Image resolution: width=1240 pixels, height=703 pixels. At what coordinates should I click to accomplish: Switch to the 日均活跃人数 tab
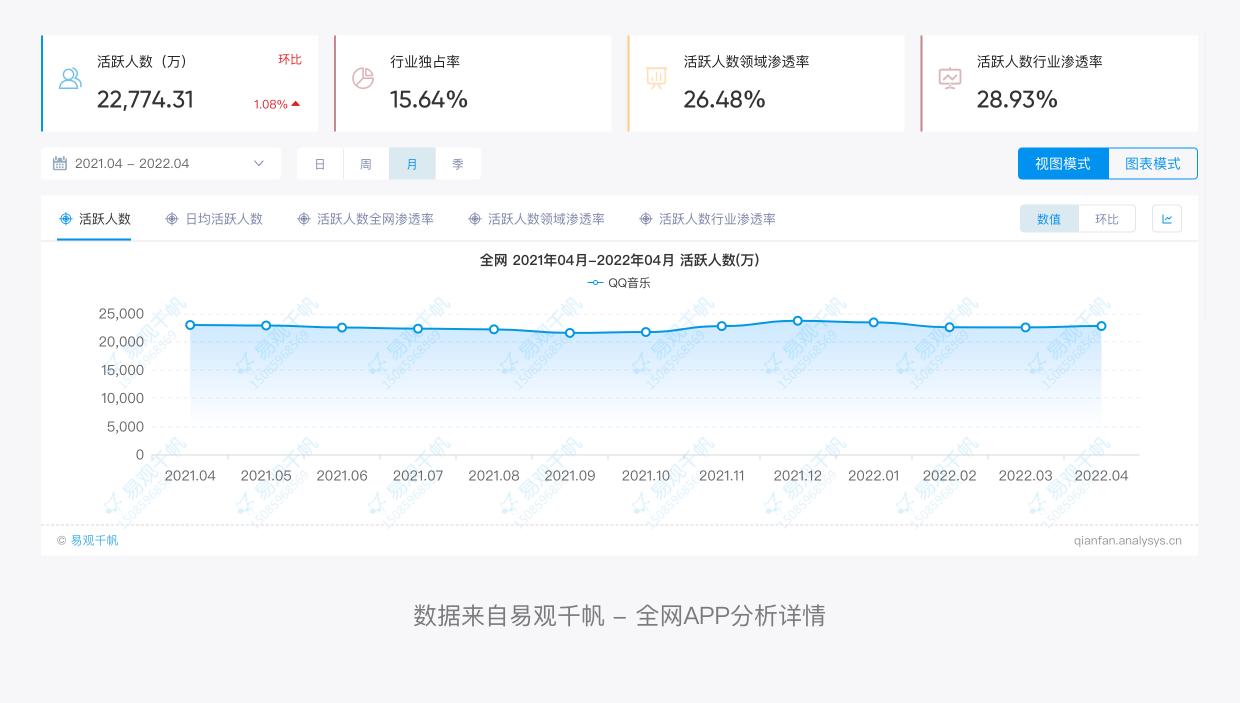click(x=222, y=218)
